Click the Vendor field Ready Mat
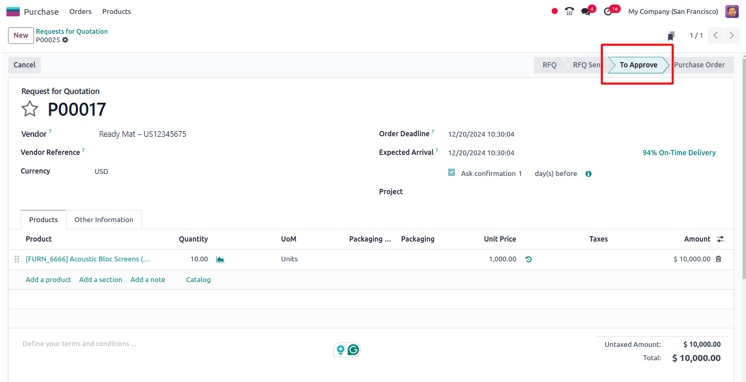The image size is (746, 382). pos(142,134)
